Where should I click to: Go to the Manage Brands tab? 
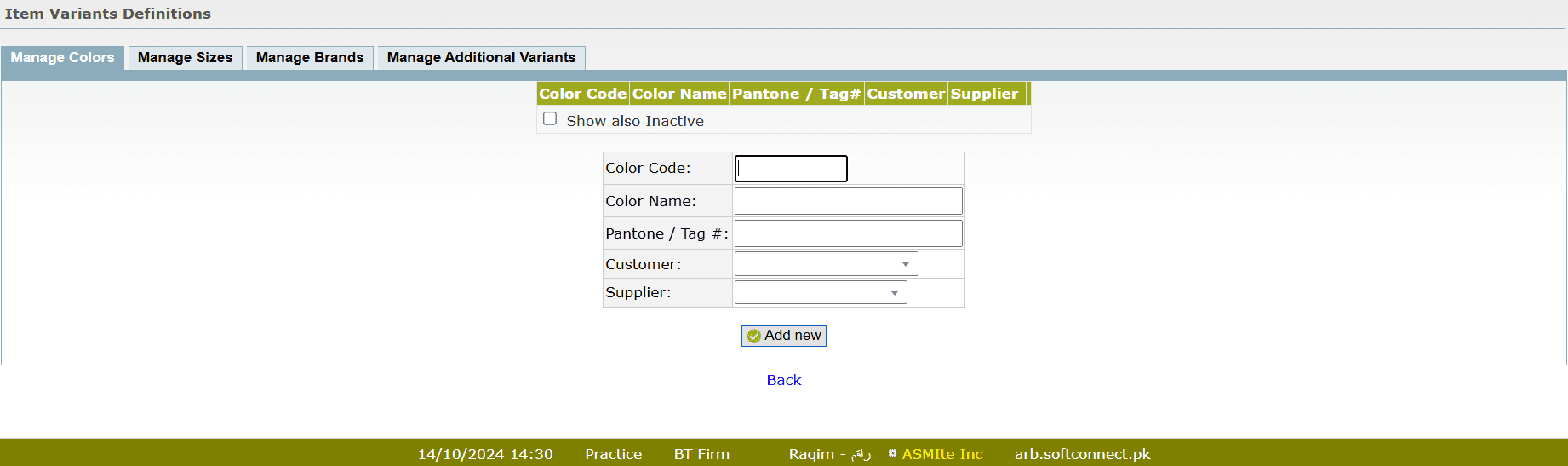[310, 58]
